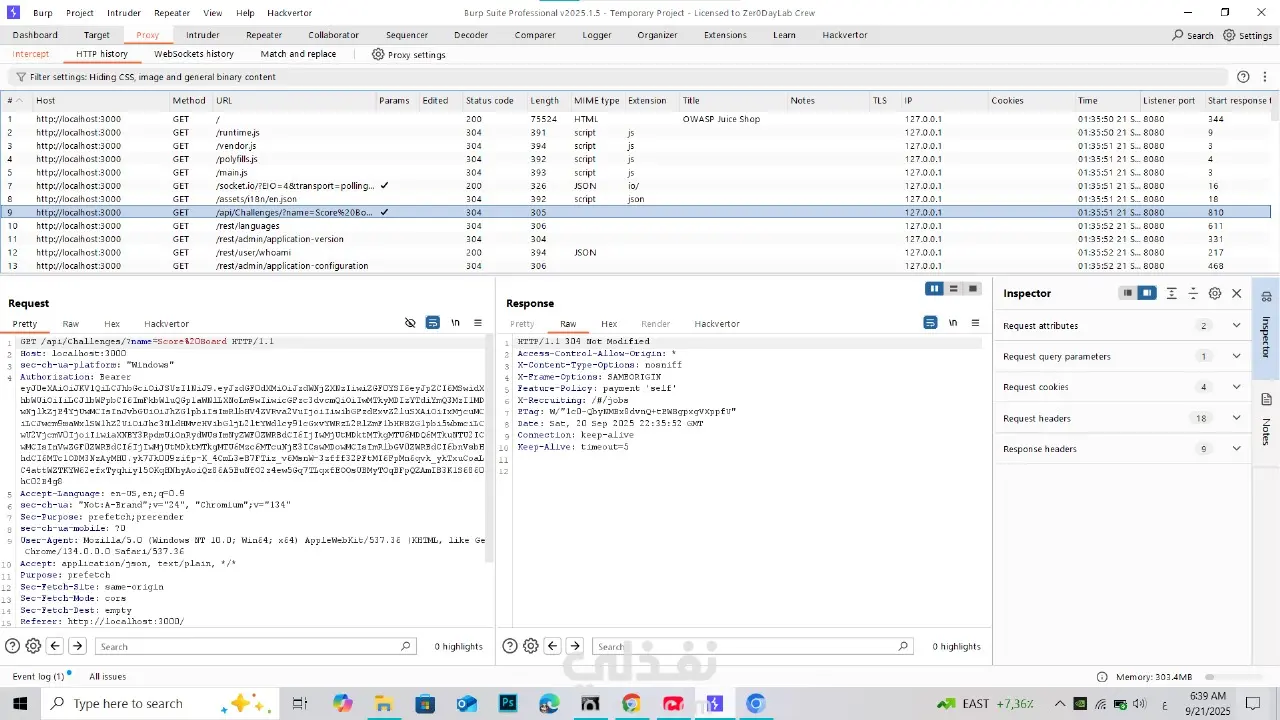Open Request editor hamburger menu
The image size is (1280, 720).
478,323
